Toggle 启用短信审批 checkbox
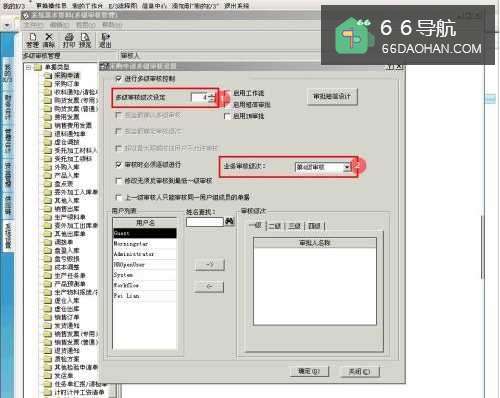 click(x=228, y=104)
